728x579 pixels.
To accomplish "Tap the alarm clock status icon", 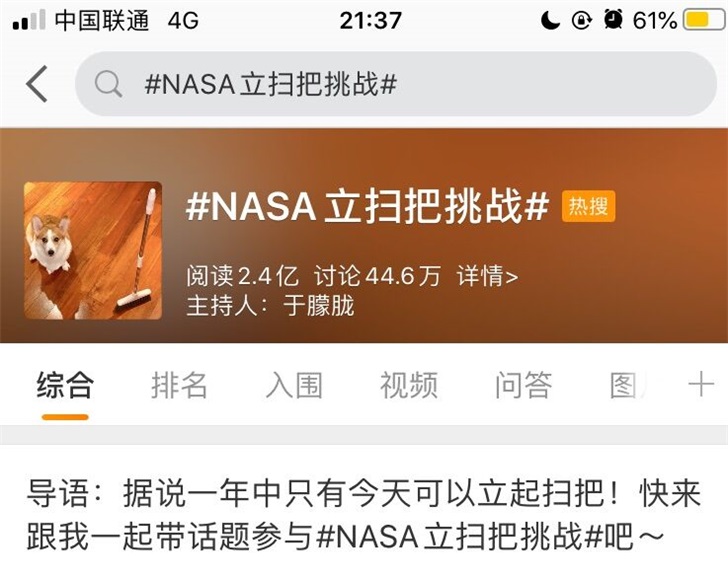I will tap(613, 20).
